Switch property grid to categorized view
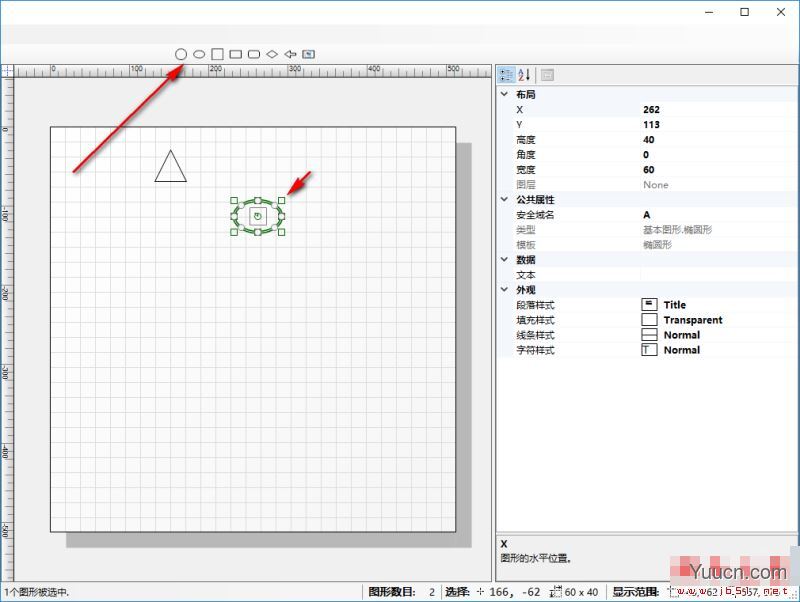Image resolution: width=800 pixels, height=602 pixels. coord(506,75)
